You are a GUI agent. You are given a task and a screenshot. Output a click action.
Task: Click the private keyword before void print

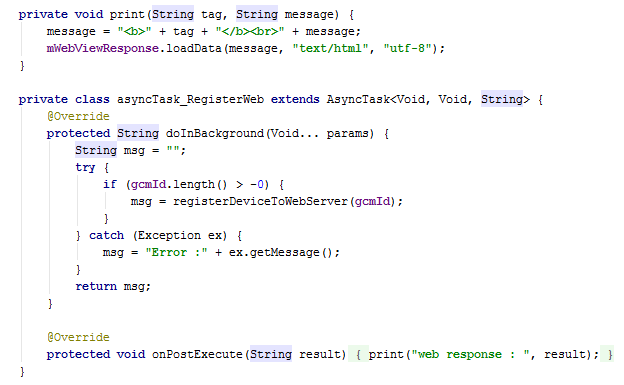[43, 15]
